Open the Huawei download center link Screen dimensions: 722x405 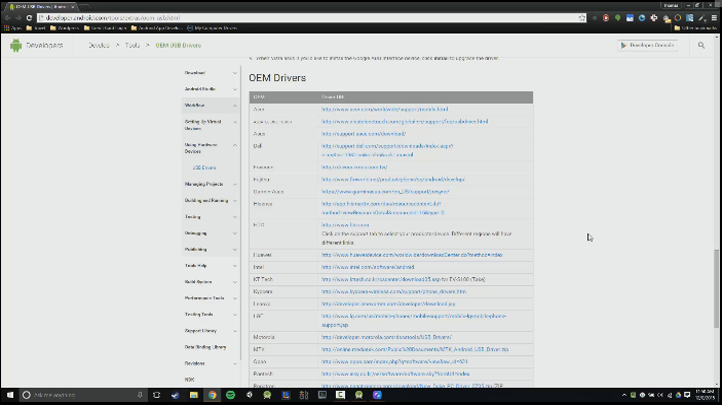(412, 255)
